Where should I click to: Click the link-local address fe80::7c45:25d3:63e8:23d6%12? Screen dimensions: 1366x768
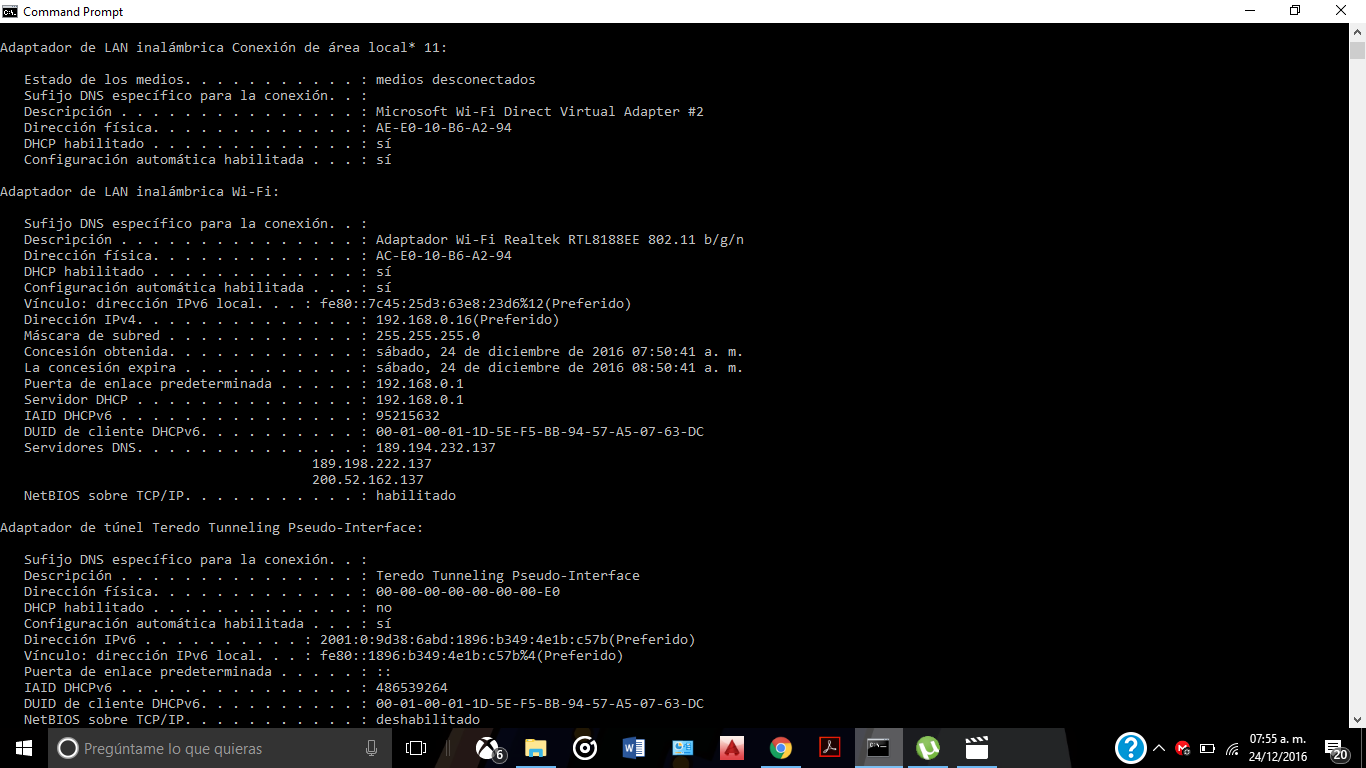476,304
